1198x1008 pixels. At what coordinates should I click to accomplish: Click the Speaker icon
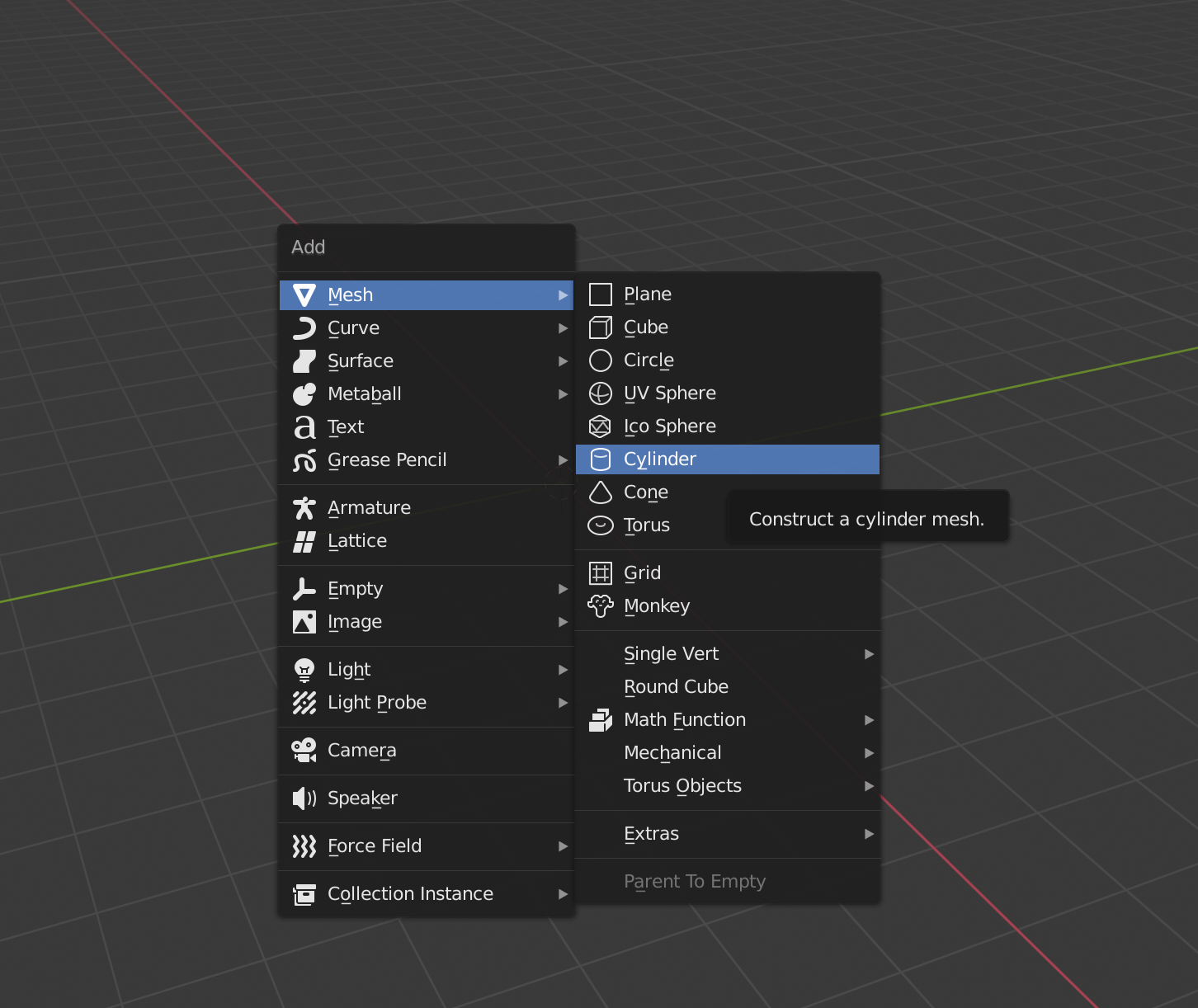click(304, 798)
